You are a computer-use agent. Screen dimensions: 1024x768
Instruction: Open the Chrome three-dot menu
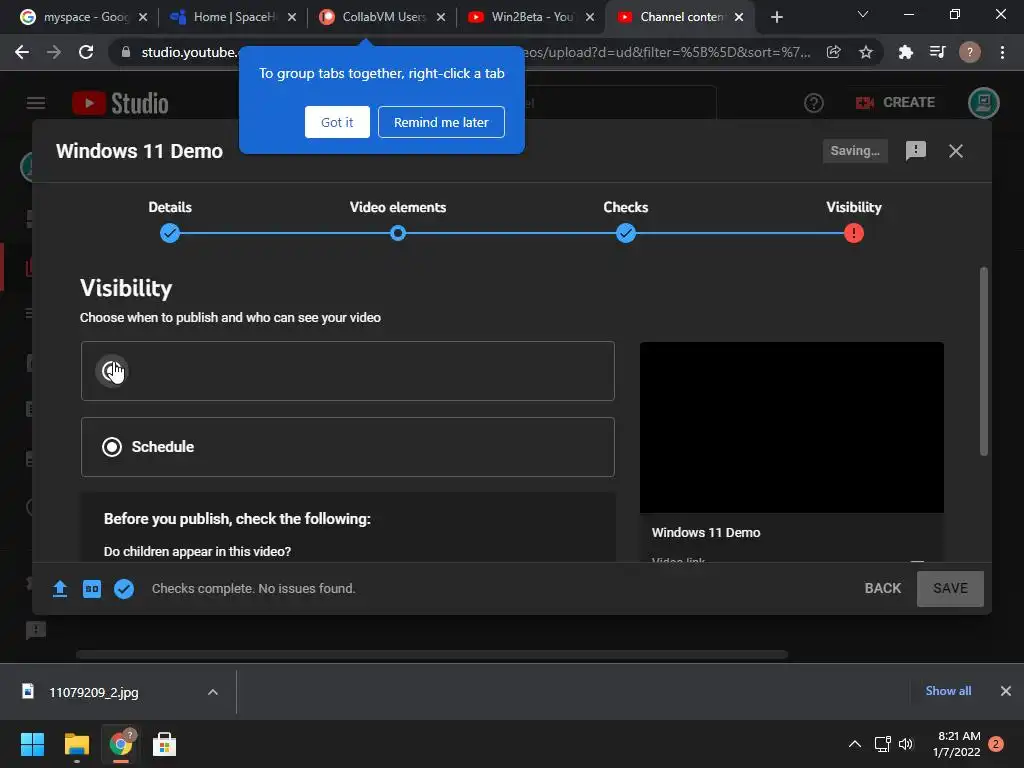1002,52
